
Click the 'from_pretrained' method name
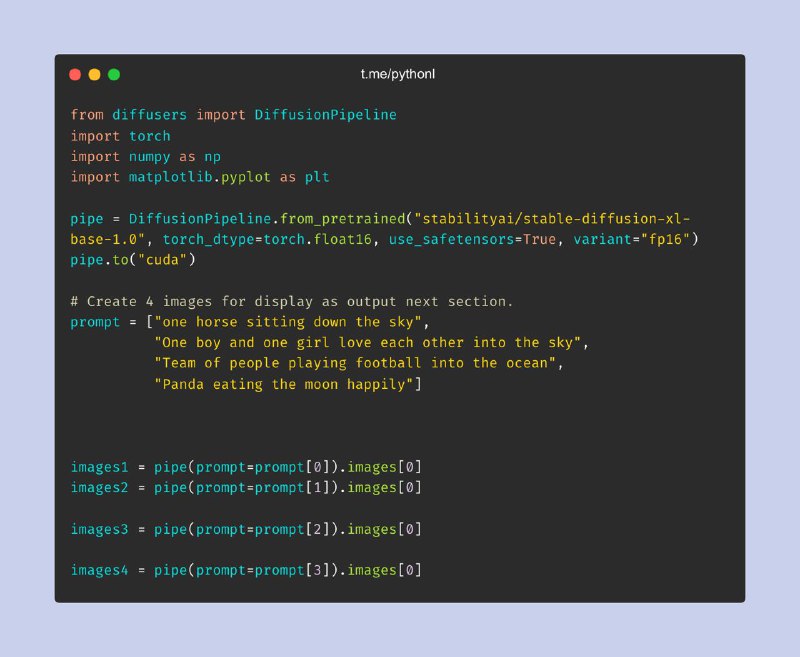pos(342,219)
